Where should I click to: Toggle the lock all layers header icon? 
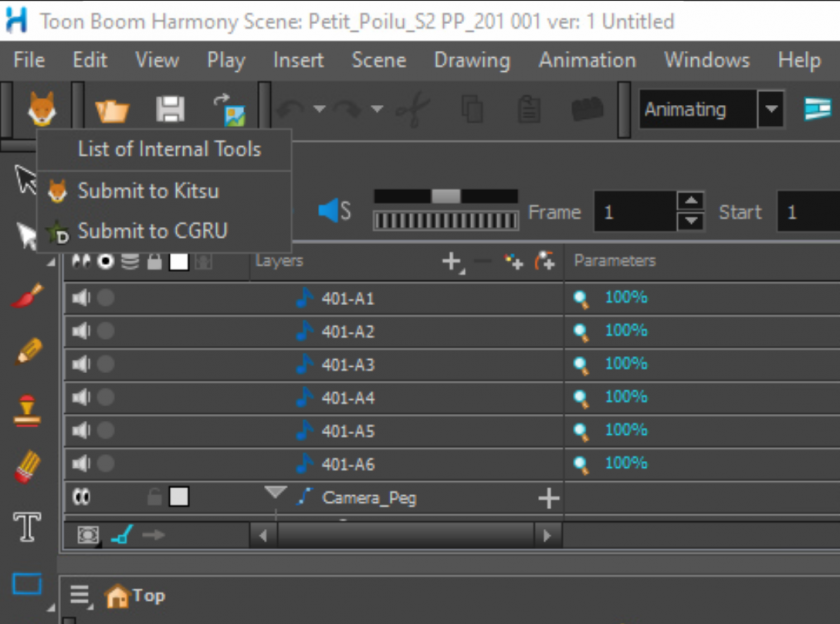tap(154, 261)
